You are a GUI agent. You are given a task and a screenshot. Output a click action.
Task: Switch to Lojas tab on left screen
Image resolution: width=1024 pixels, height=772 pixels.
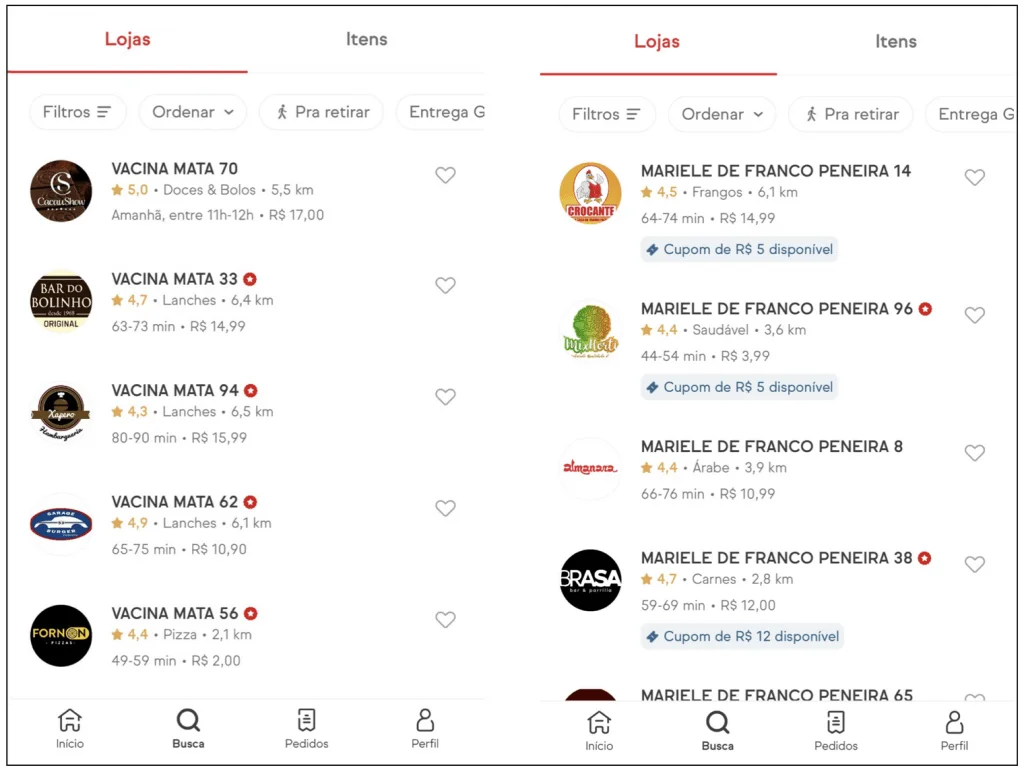(x=127, y=40)
